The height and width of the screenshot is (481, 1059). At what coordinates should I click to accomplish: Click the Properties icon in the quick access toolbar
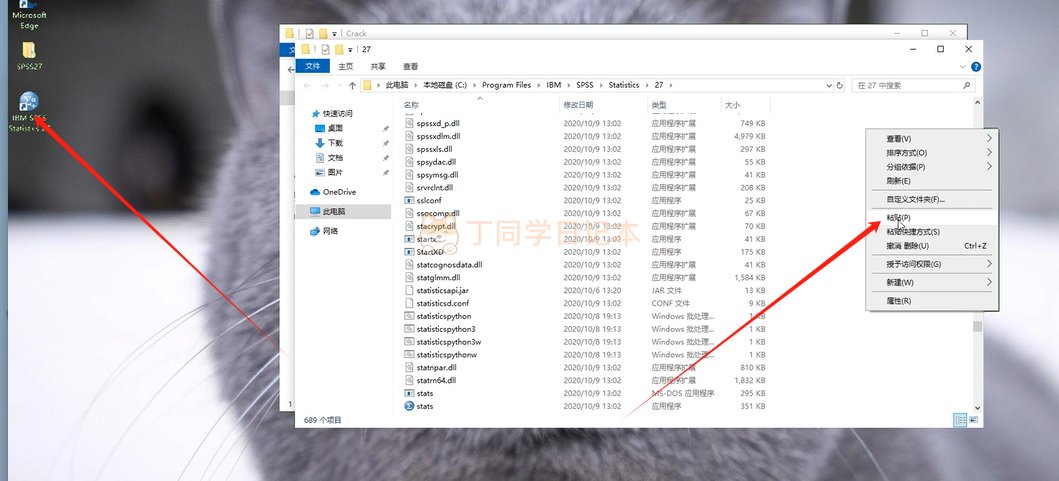point(326,49)
